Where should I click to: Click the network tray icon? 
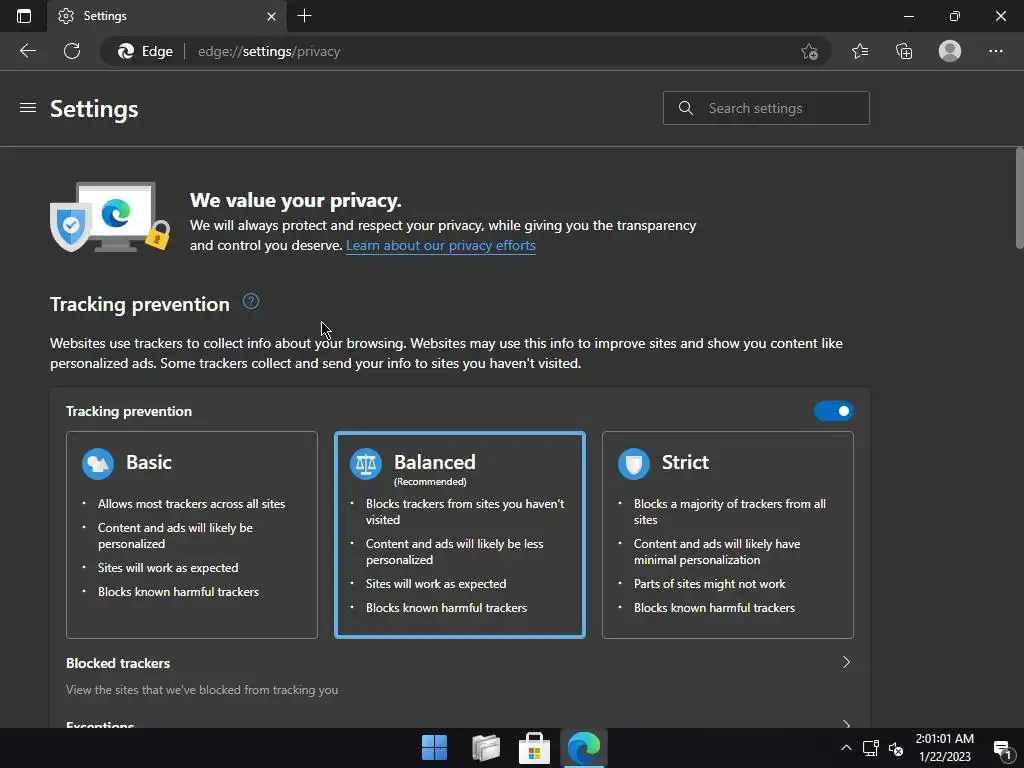click(x=871, y=748)
